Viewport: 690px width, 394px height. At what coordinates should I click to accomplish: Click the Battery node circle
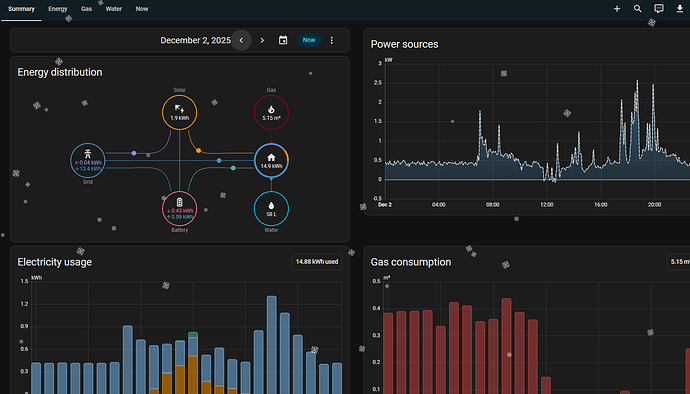[180, 209]
